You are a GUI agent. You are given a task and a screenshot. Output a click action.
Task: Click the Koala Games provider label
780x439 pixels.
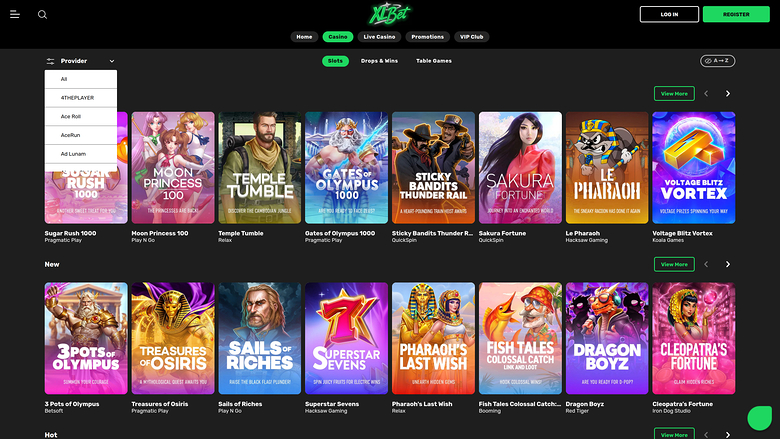(668, 240)
